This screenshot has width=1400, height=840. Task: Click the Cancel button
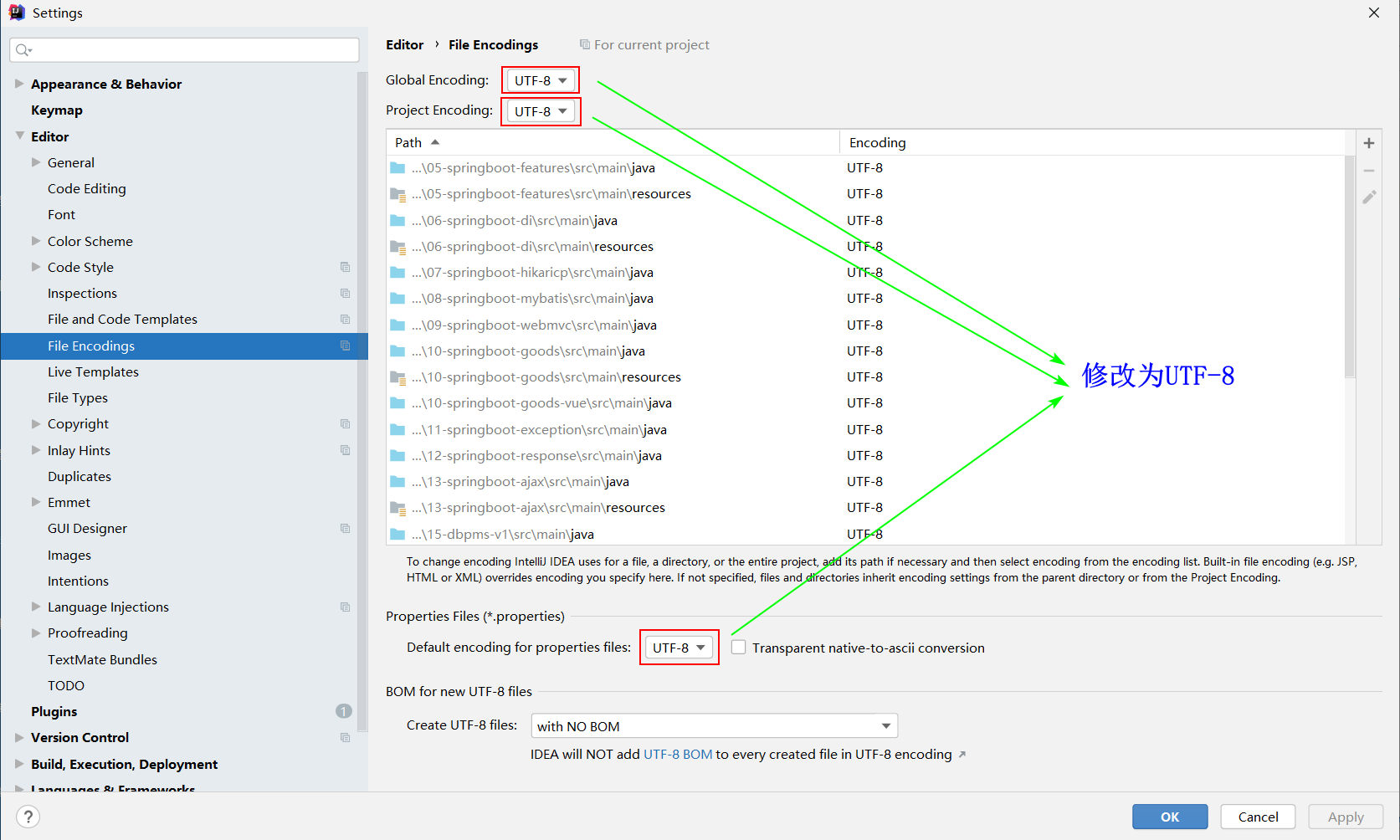click(x=1258, y=817)
